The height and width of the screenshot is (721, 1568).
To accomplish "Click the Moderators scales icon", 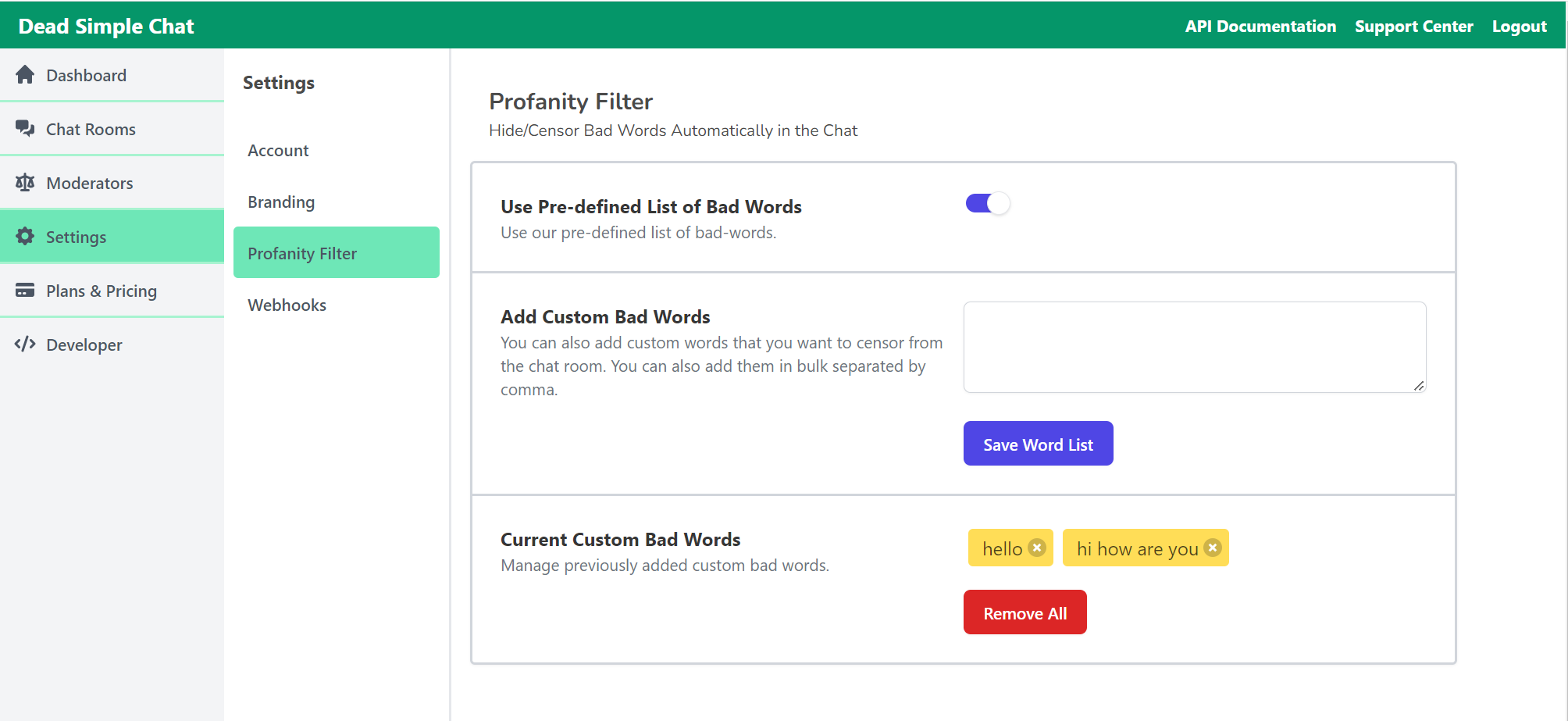I will 25,183.
